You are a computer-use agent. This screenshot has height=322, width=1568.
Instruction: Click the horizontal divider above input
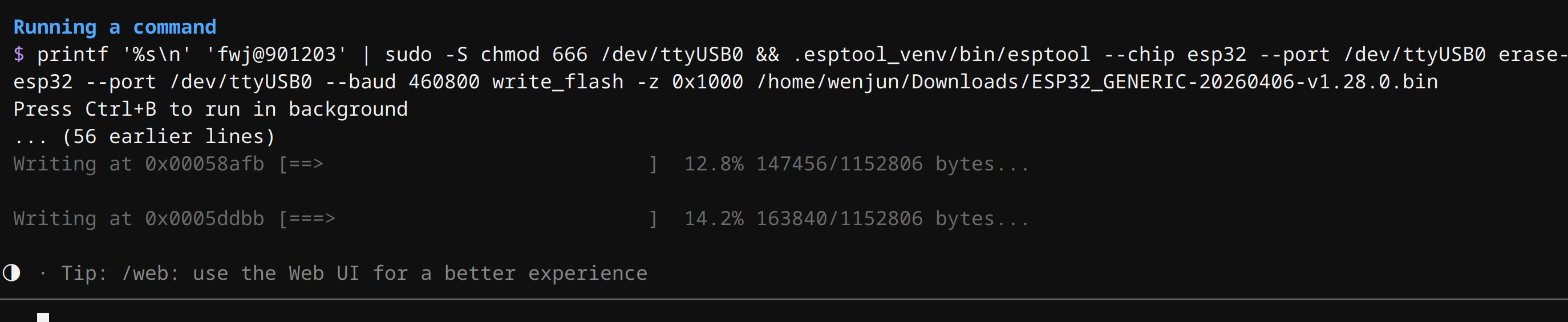coord(784,299)
